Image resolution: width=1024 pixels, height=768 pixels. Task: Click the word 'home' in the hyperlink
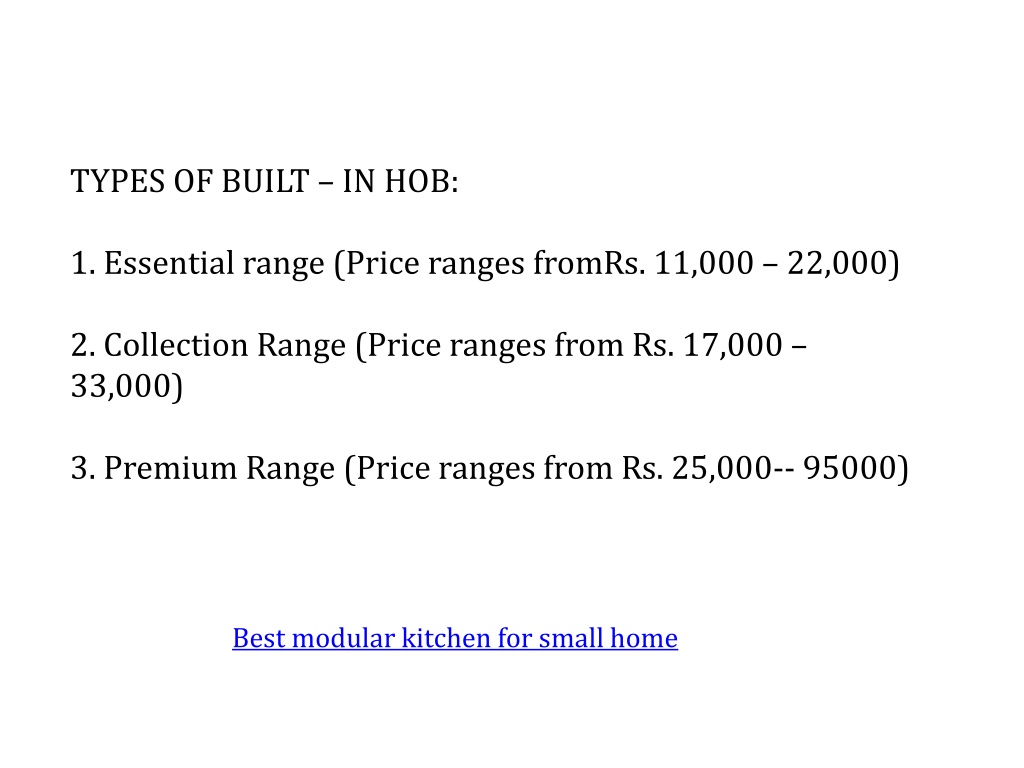pyautogui.click(x=643, y=638)
